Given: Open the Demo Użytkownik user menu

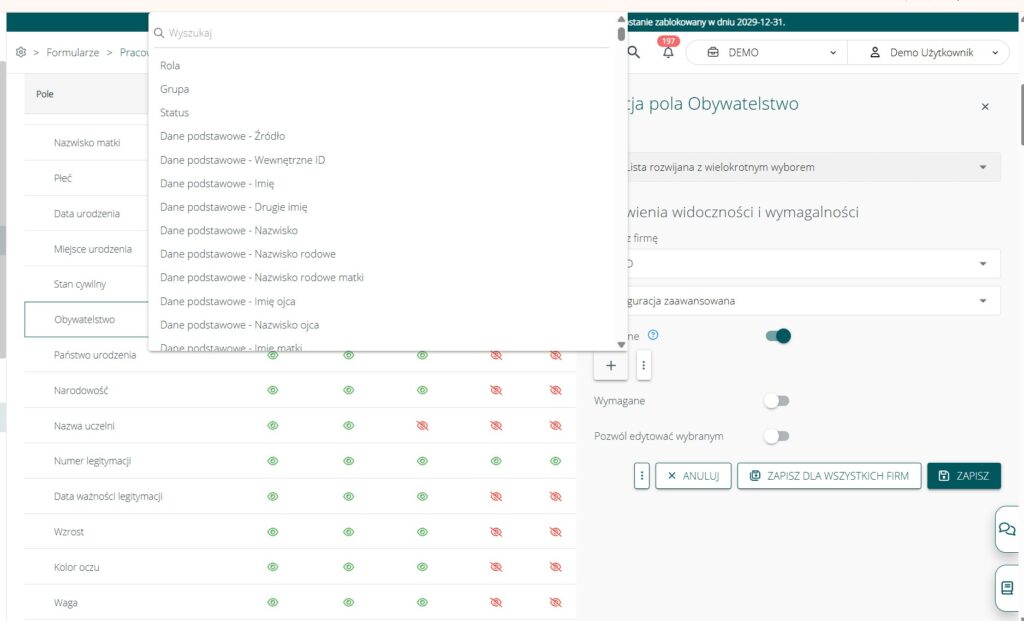Looking at the screenshot, I should tap(932, 53).
